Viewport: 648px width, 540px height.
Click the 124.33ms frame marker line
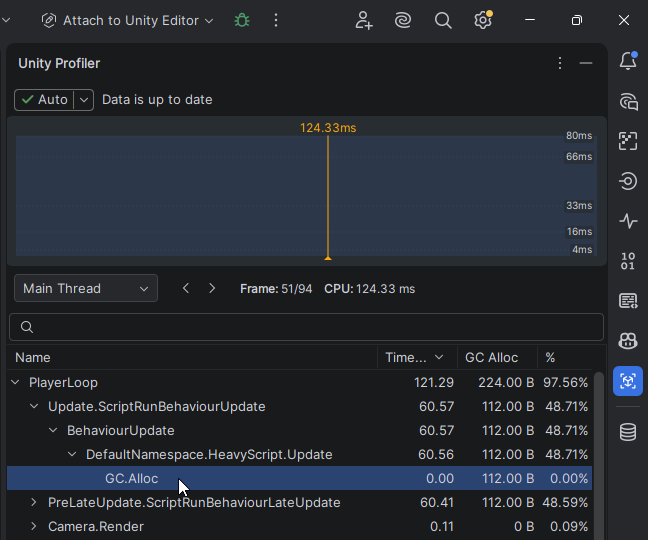pyautogui.click(x=328, y=196)
